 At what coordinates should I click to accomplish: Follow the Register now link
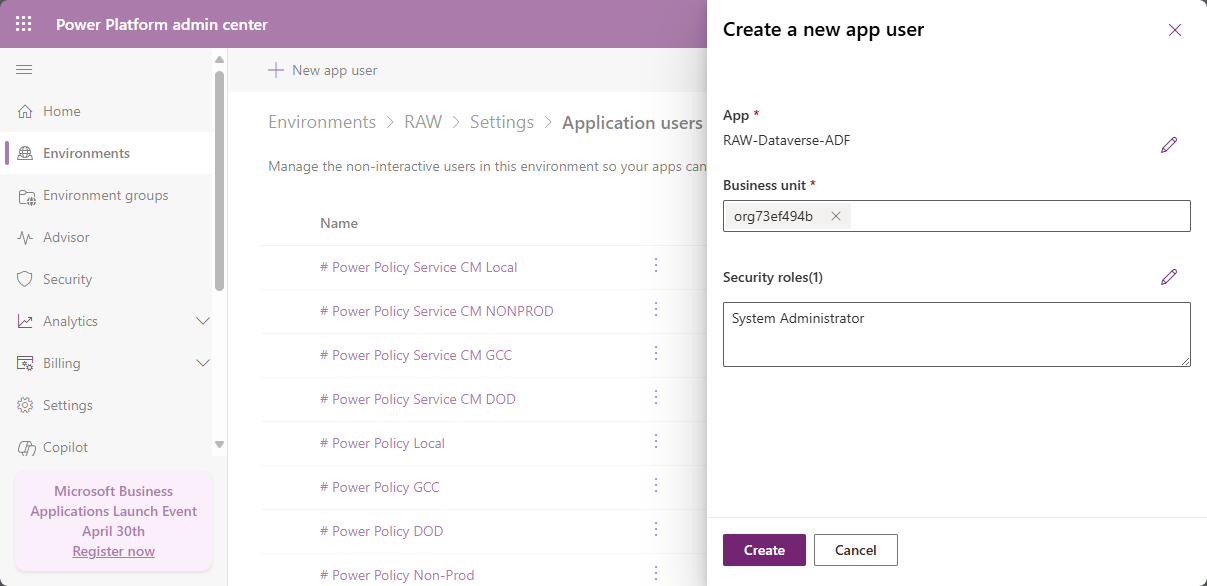tap(114, 551)
